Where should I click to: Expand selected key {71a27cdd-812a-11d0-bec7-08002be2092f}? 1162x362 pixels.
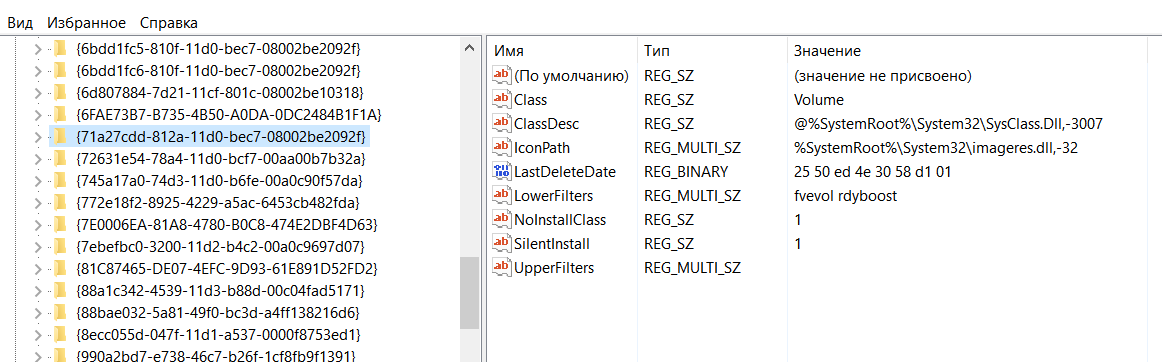(38, 136)
